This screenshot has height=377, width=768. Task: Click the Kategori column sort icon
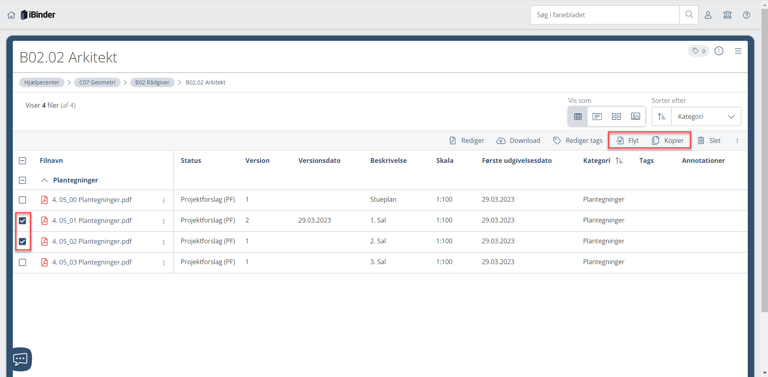coord(619,161)
